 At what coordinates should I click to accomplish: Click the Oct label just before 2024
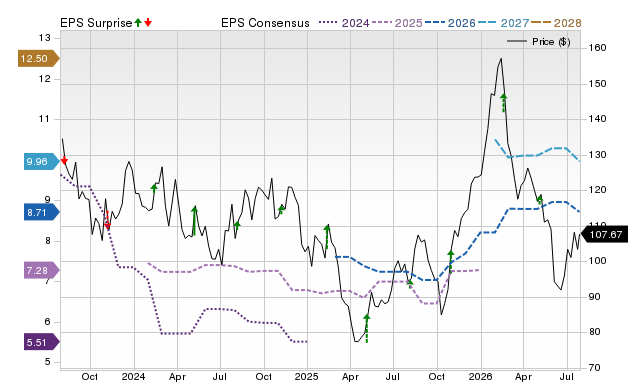coord(89,376)
